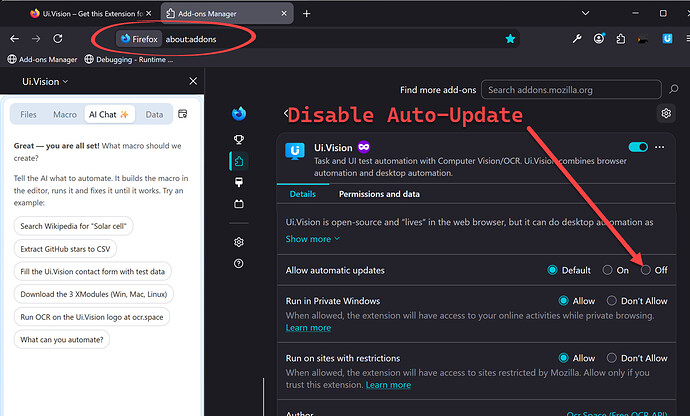
Task: Open the Firefox account icon
Action: point(599,39)
